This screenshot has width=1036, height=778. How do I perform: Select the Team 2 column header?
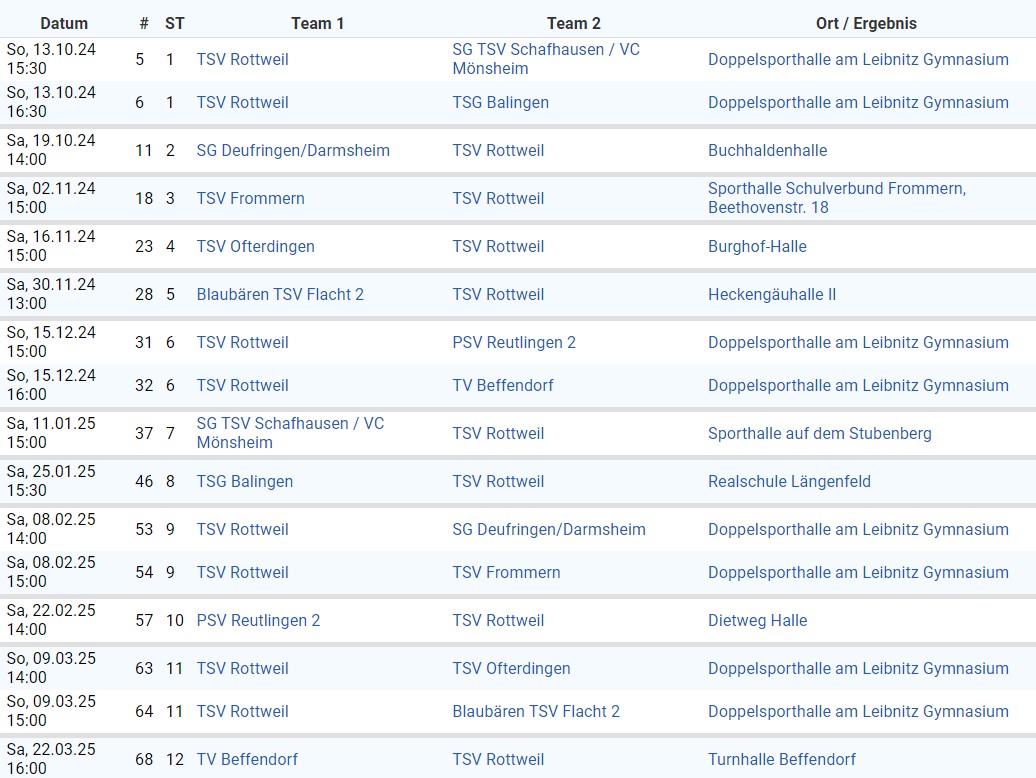point(574,24)
